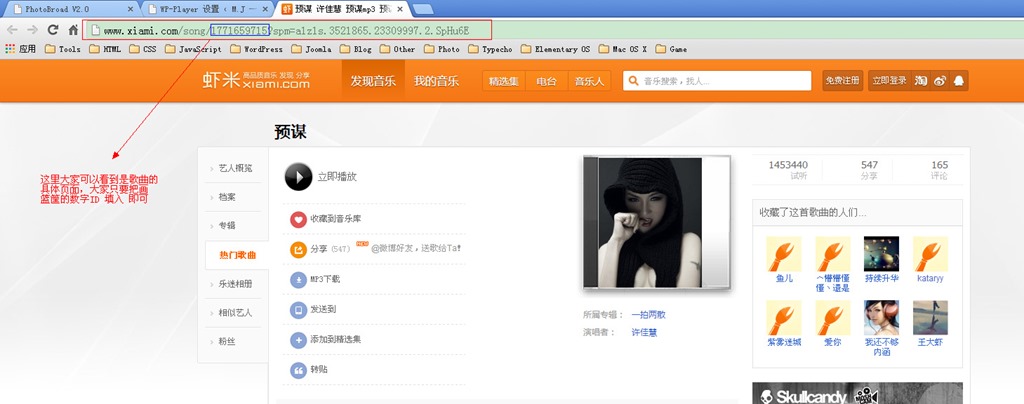Close the WP-Player 设置 tab
Image resolution: width=1024 pixels, height=404 pixels.
266,9
